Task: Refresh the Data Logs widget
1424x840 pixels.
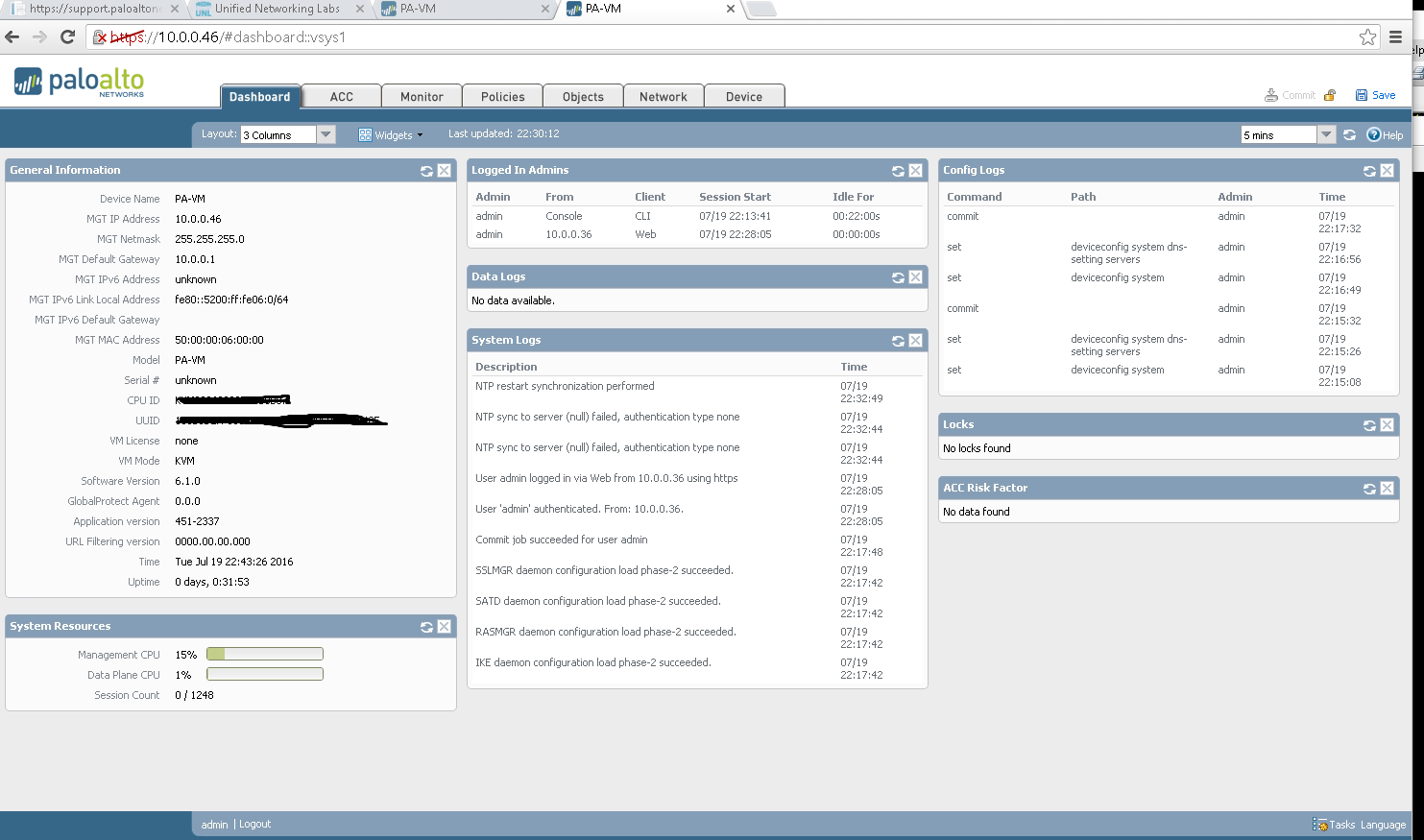Action: (x=898, y=277)
